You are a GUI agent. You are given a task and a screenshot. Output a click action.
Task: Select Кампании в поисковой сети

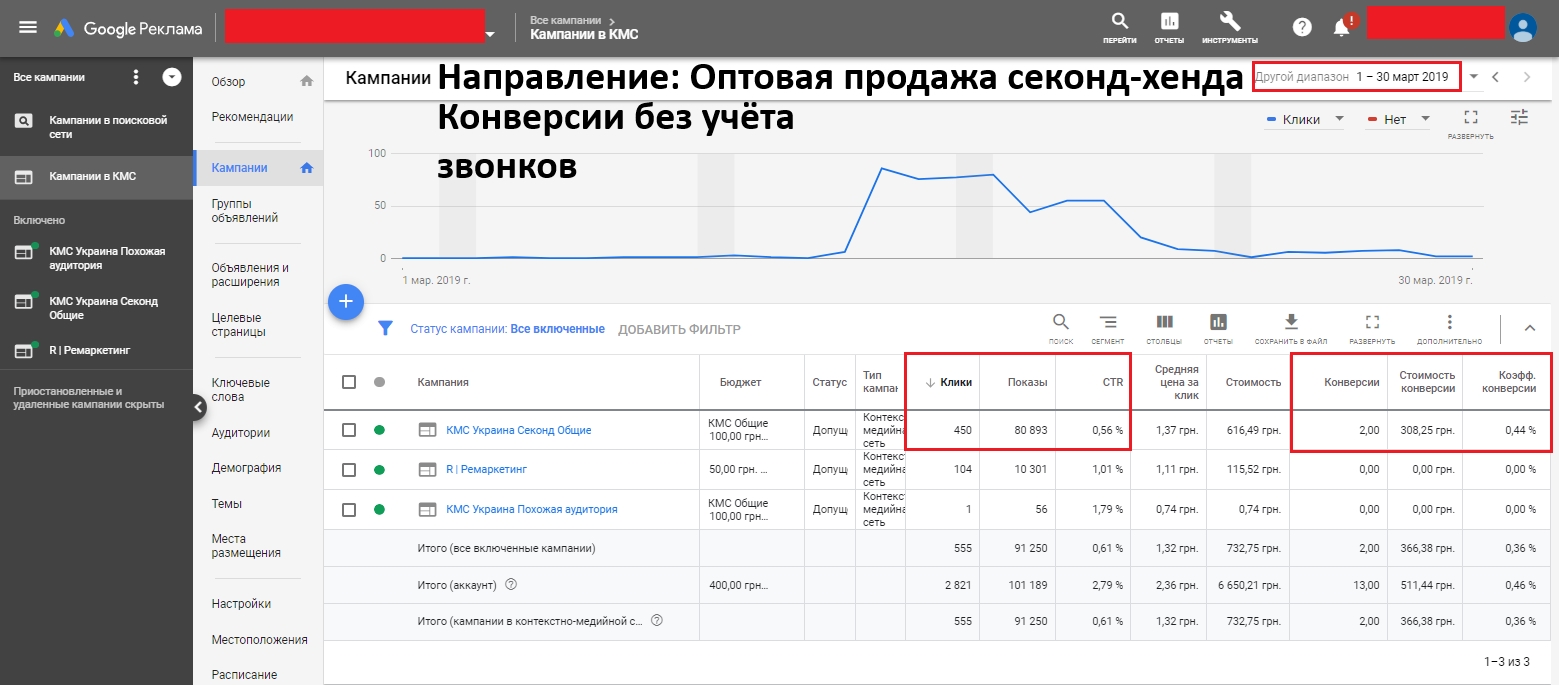[x=96, y=126]
